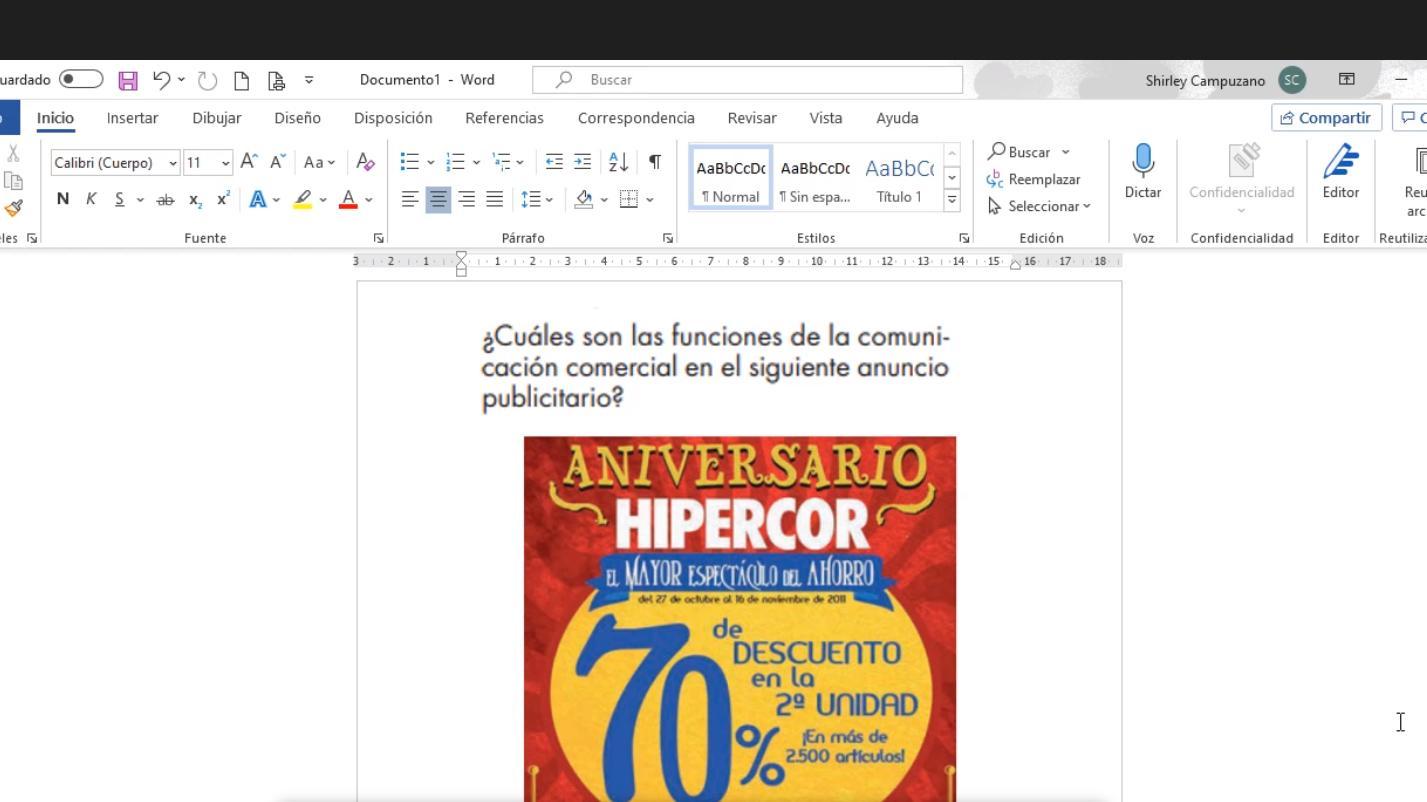Screen dimensions: 1427x802
Task: Click Reemplazar in the Edición group
Action: tap(1033, 179)
